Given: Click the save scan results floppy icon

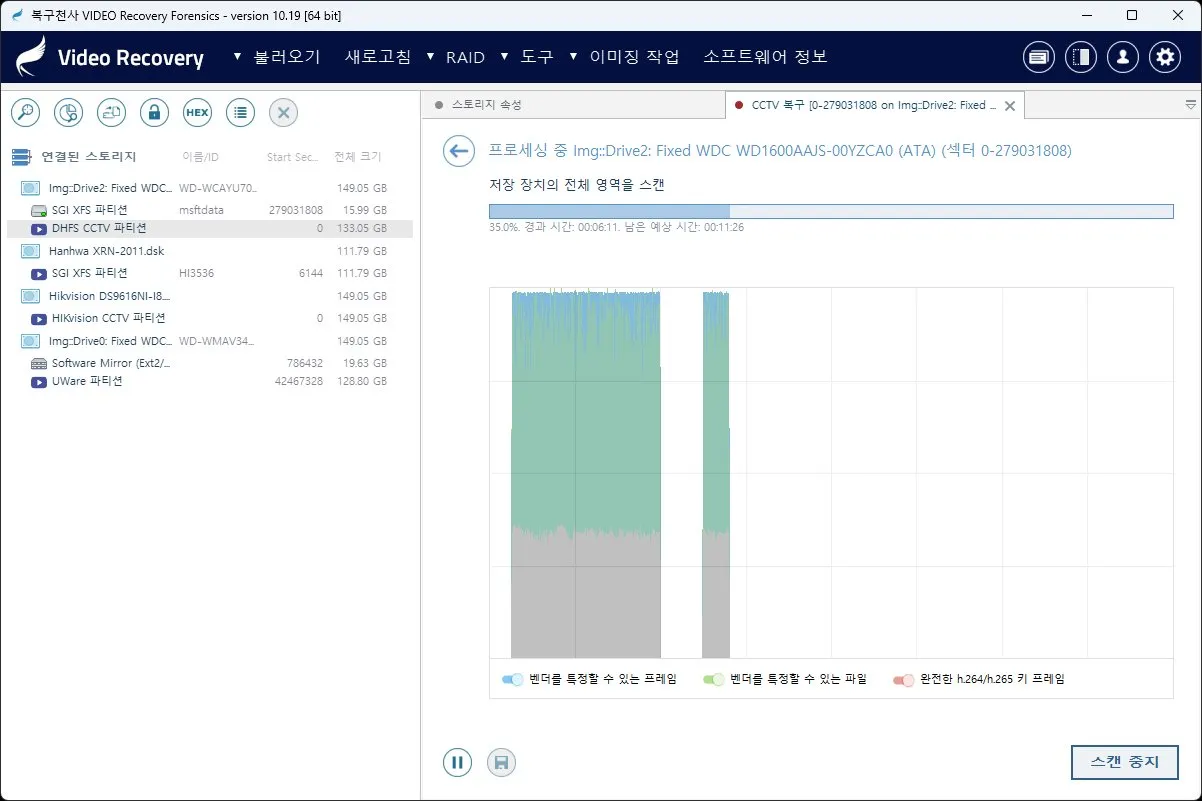Looking at the screenshot, I should click(x=501, y=763).
